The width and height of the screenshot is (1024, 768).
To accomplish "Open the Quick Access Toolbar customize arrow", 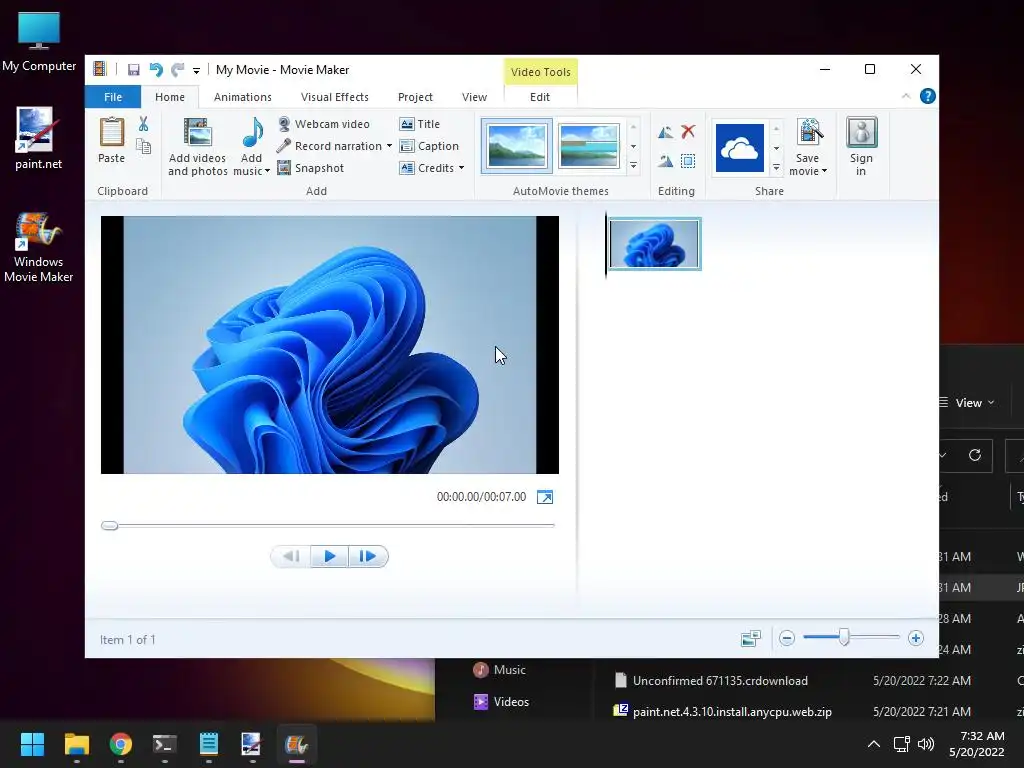I will (196, 71).
